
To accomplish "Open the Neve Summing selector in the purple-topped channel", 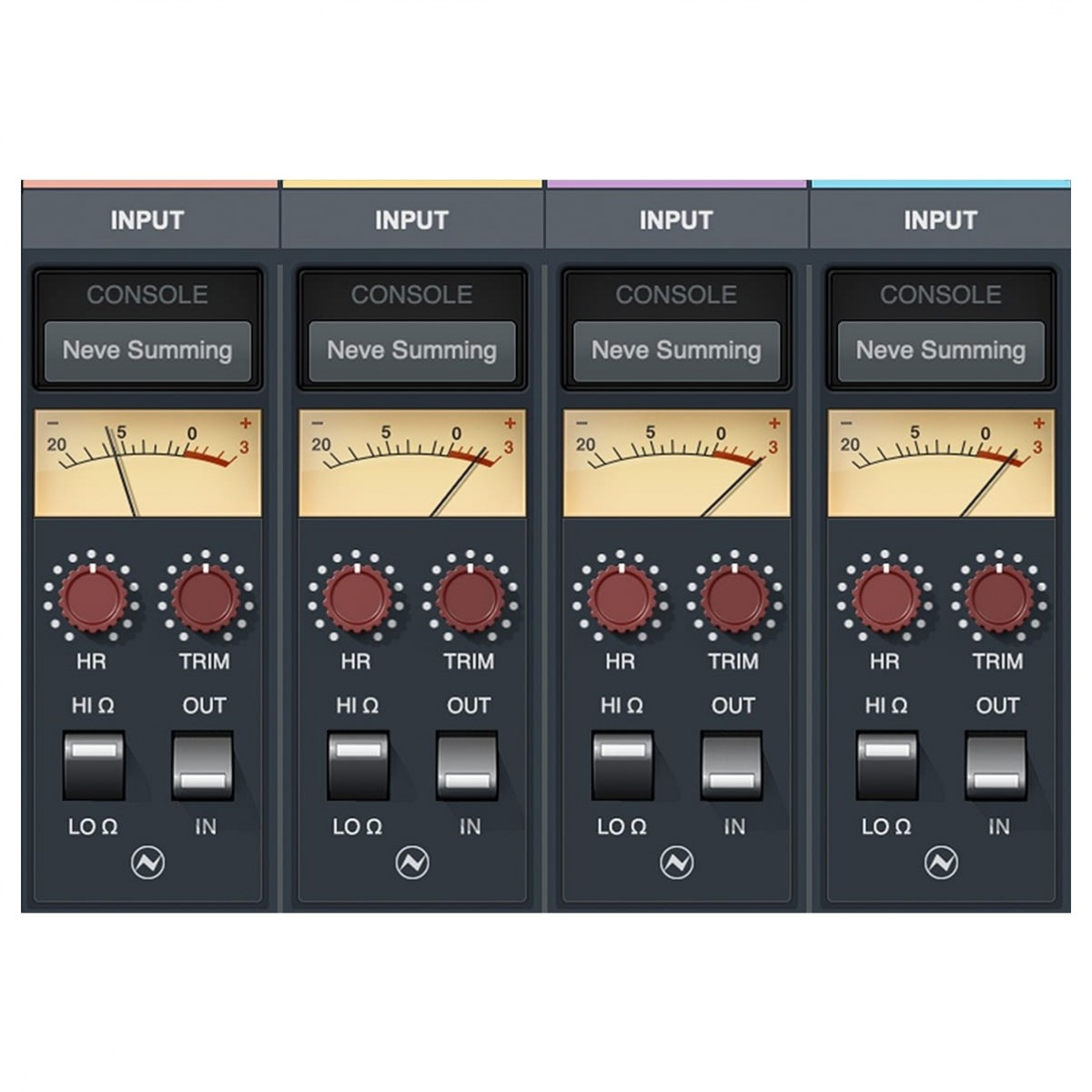I will tap(676, 350).
